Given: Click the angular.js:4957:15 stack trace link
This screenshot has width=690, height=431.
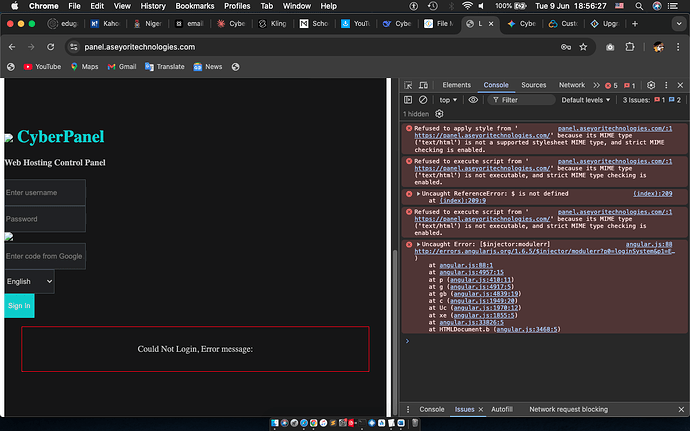Looking at the screenshot, I should pyautogui.click(x=471, y=273).
